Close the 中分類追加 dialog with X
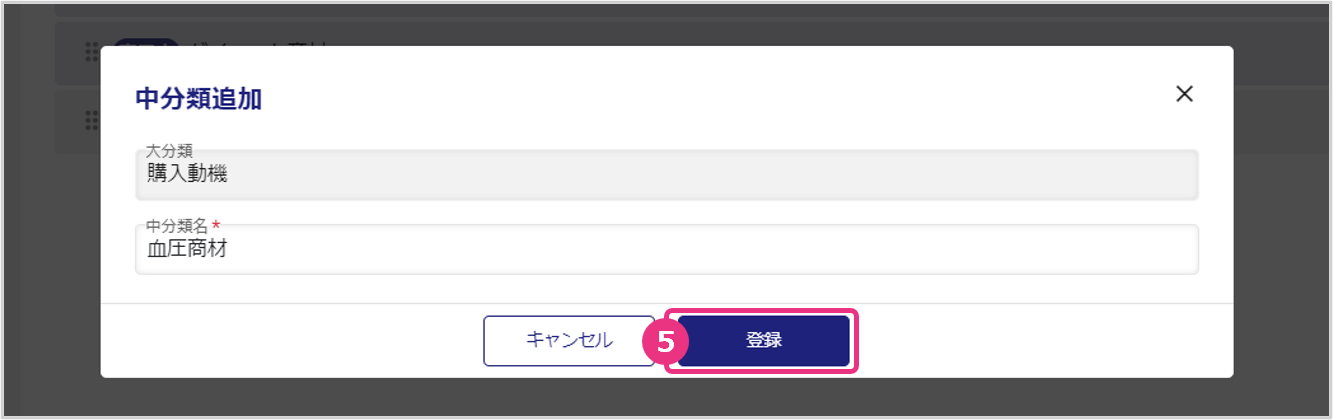 pyautogui.click(x=1184, y=94)
